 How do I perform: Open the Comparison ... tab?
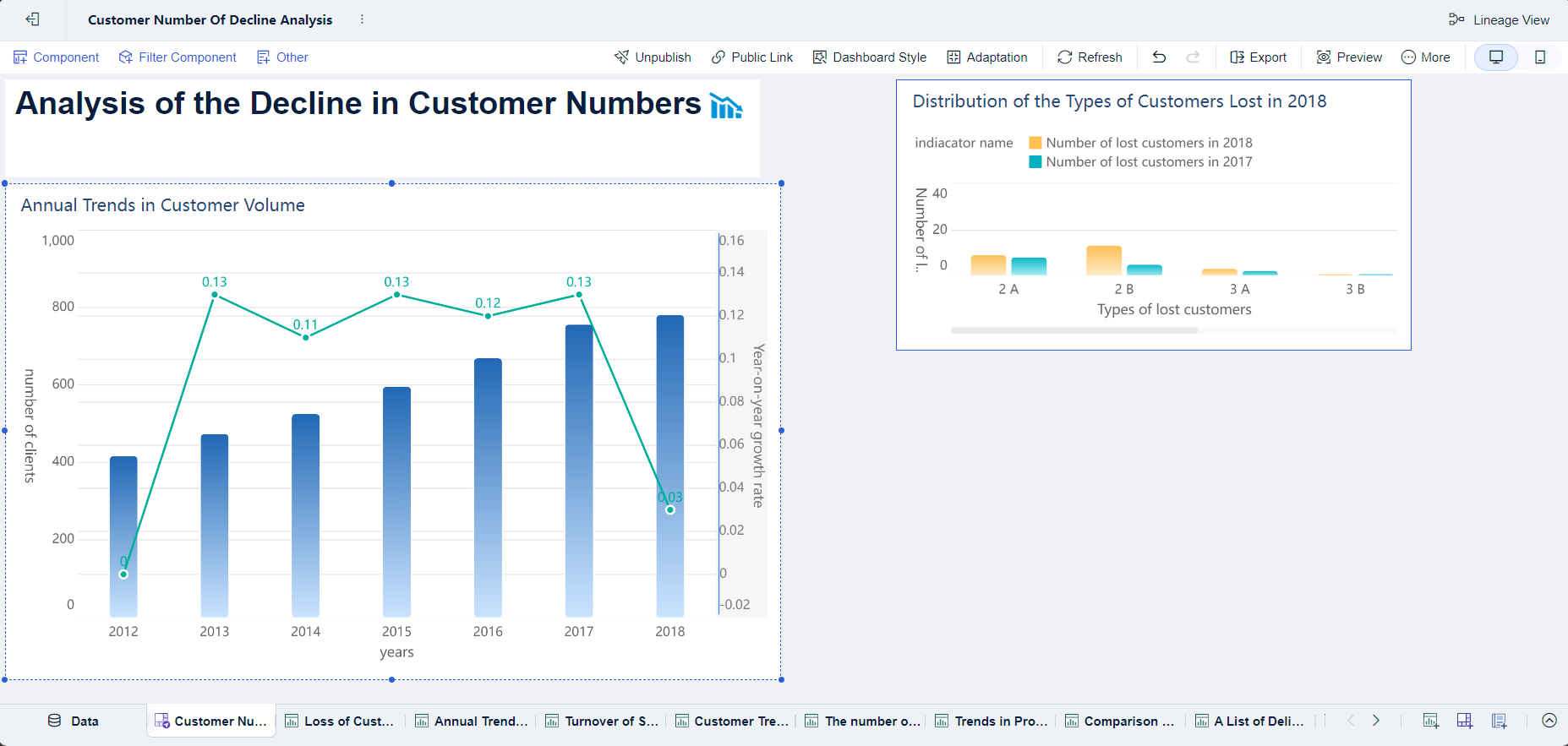(1120, 721)
